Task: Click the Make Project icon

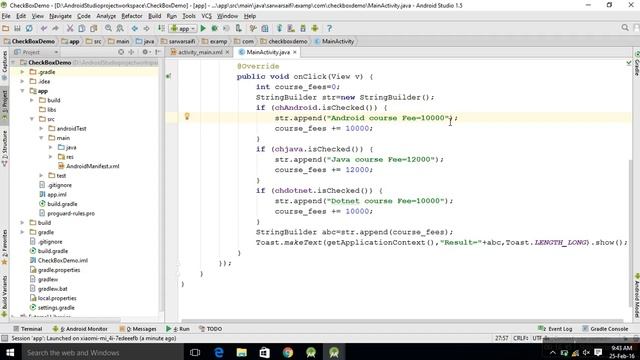Action: [161, 28]
